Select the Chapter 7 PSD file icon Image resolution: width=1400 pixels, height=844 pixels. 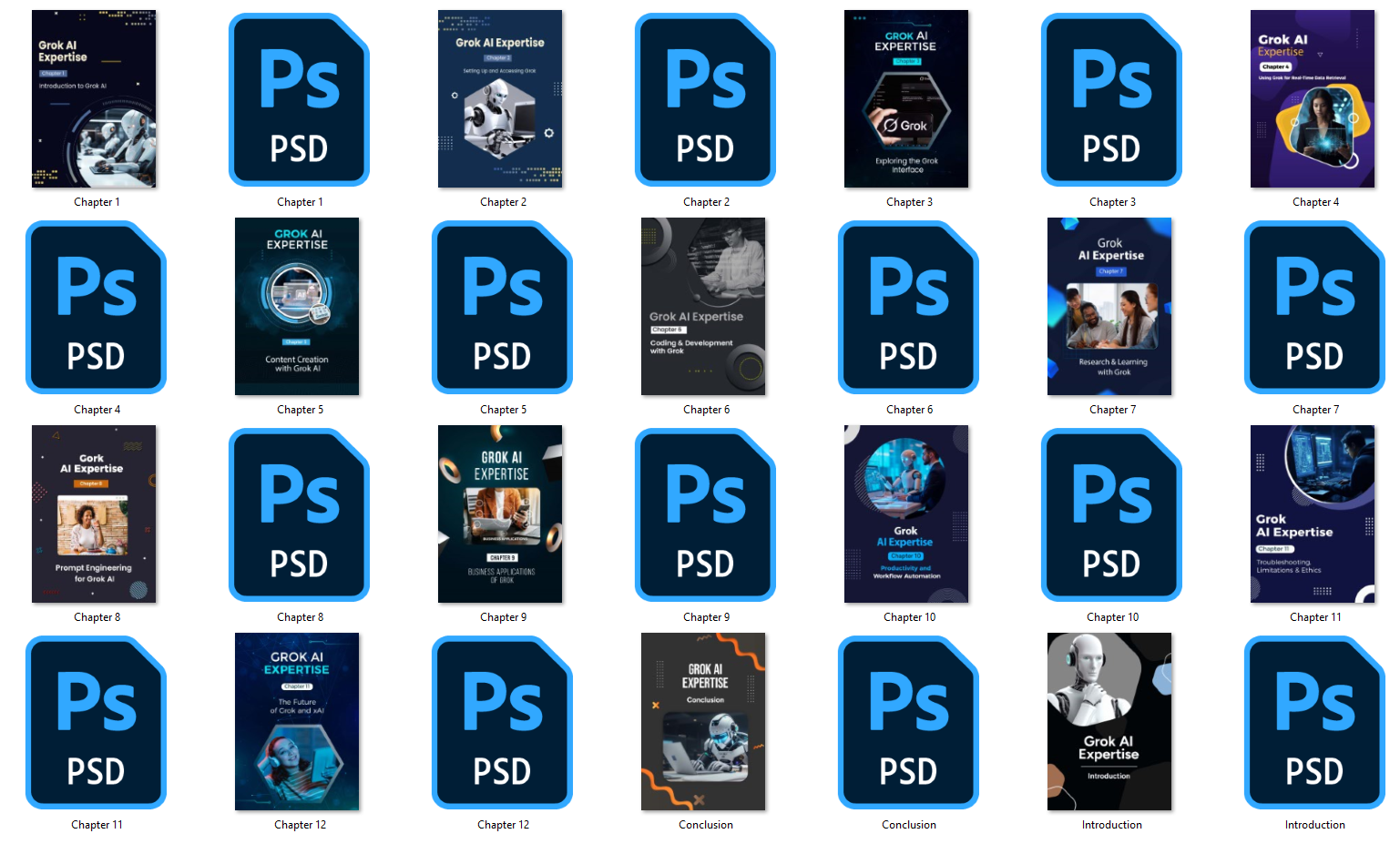tap(1314, 307)
